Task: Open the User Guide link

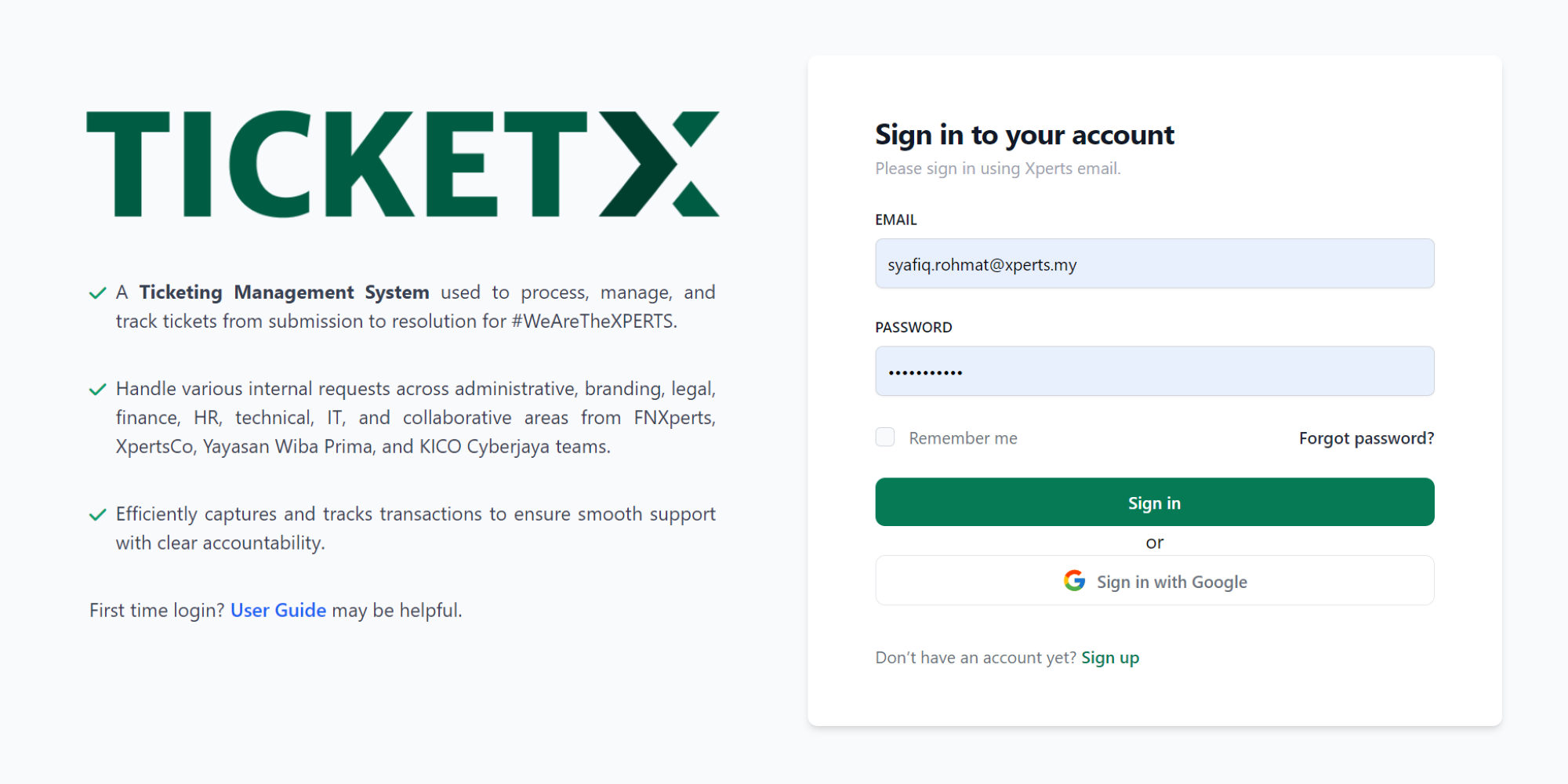Action: pyautogui.click(x=278, y=610)
